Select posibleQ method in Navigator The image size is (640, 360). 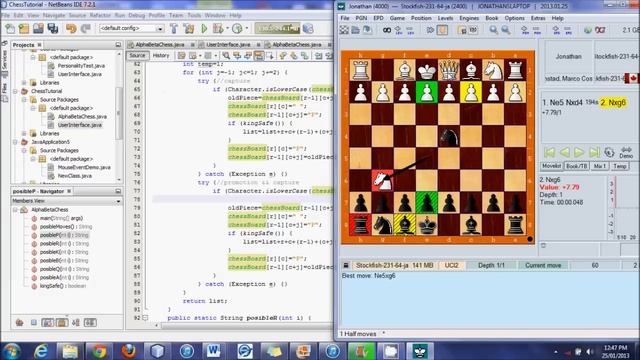pos(64,269)
